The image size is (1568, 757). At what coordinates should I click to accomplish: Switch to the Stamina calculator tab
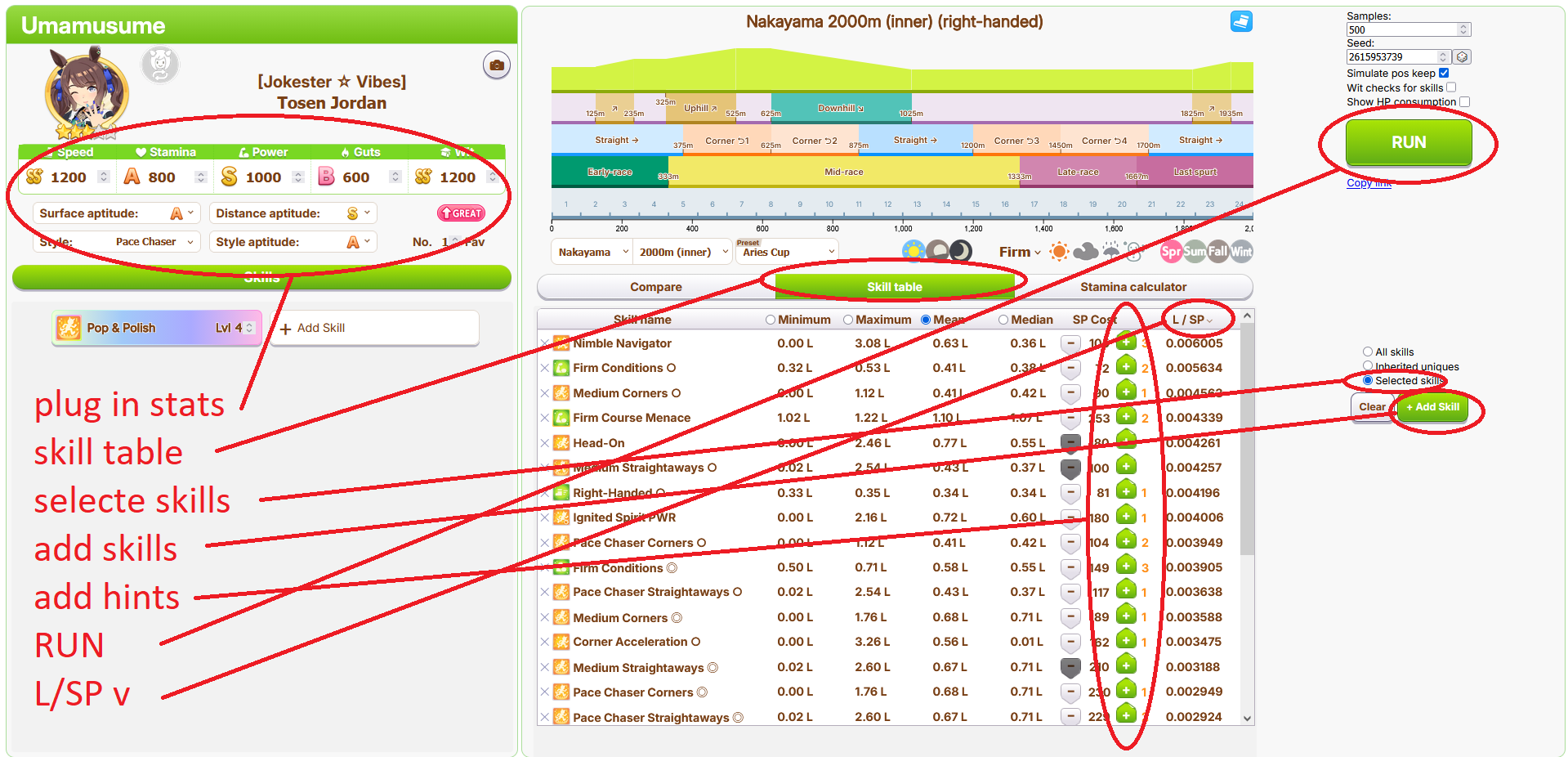1133,287
